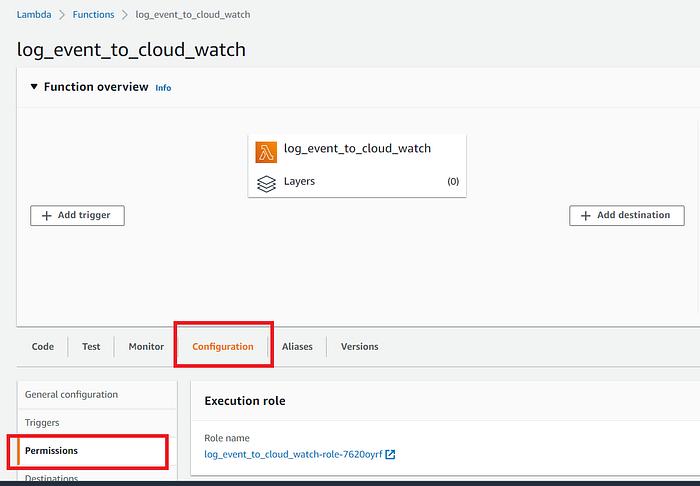Click the Layers (0) row
This screenshot has height=486, width=700.
(357, 182)
